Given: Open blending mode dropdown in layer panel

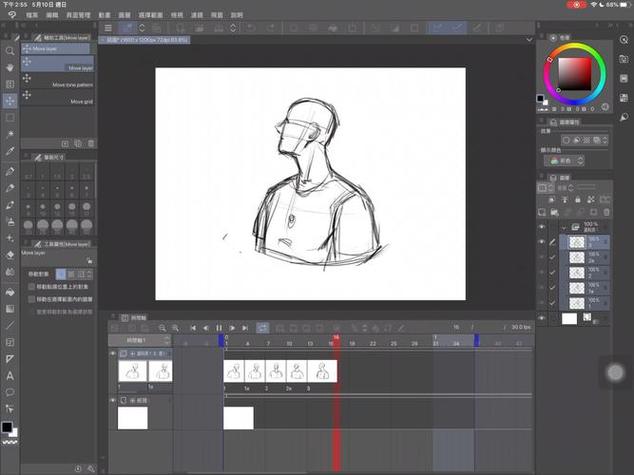Looking at the screenshot, I should (x=564, y=188).
